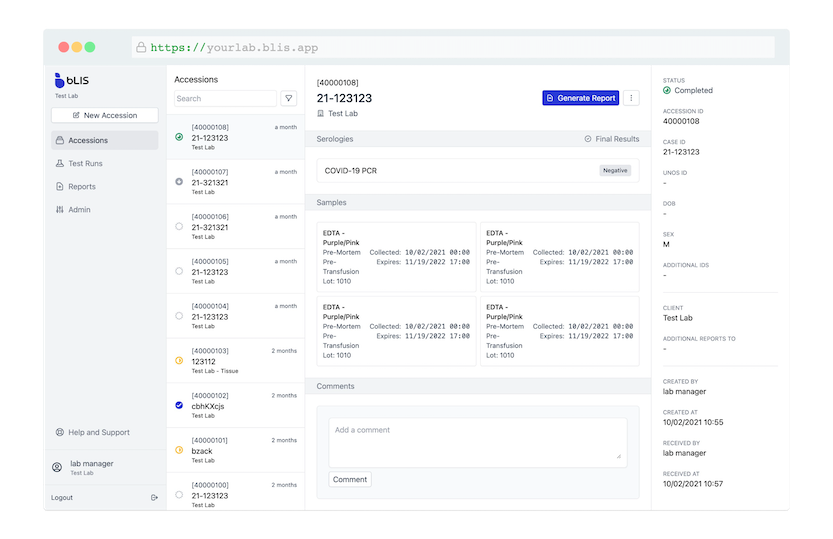Click the blue checkmark on accession 40000102

pyautogui.click(x=179, y=405)
